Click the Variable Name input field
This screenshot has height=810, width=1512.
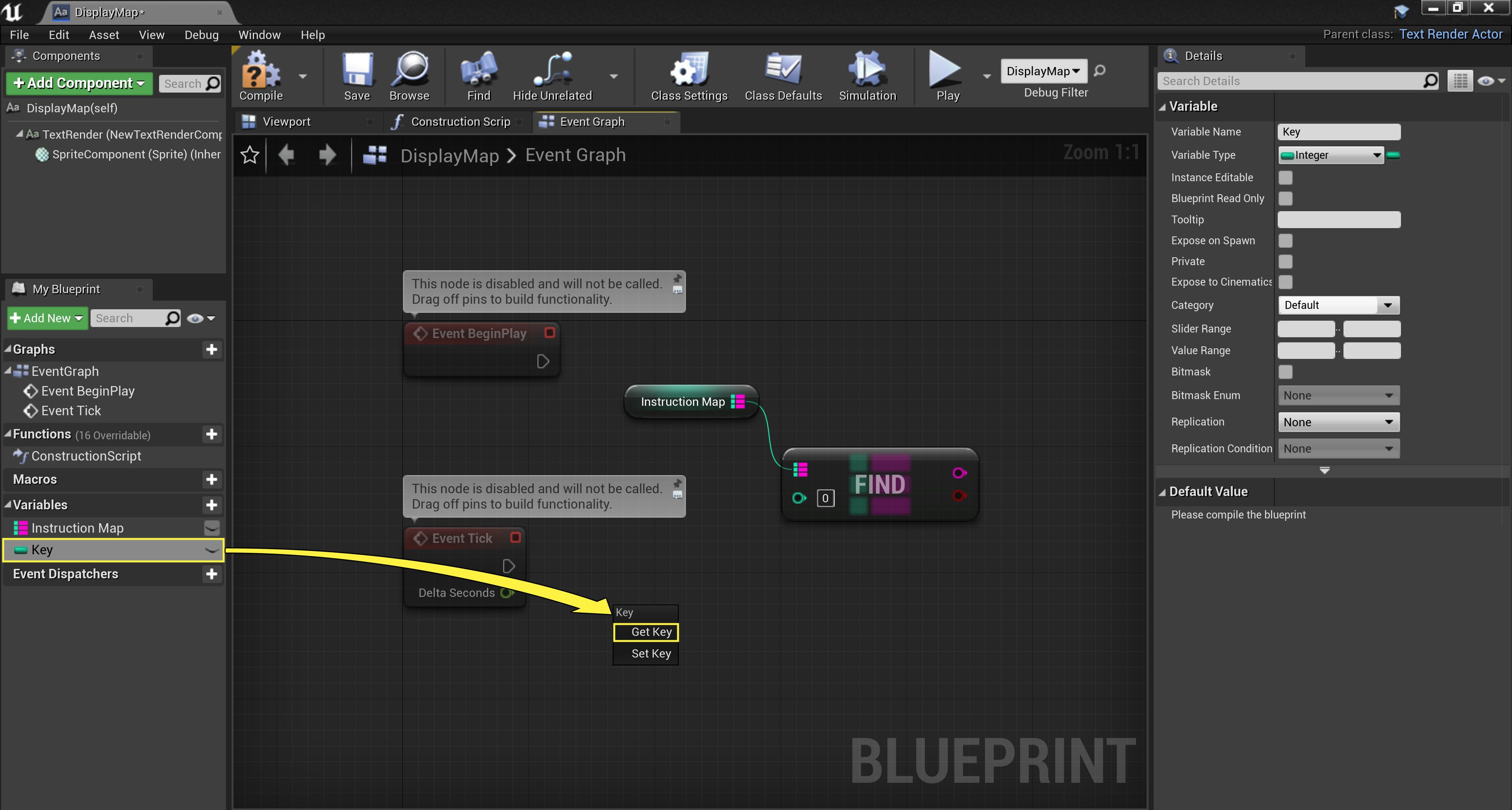point(1338,132)
